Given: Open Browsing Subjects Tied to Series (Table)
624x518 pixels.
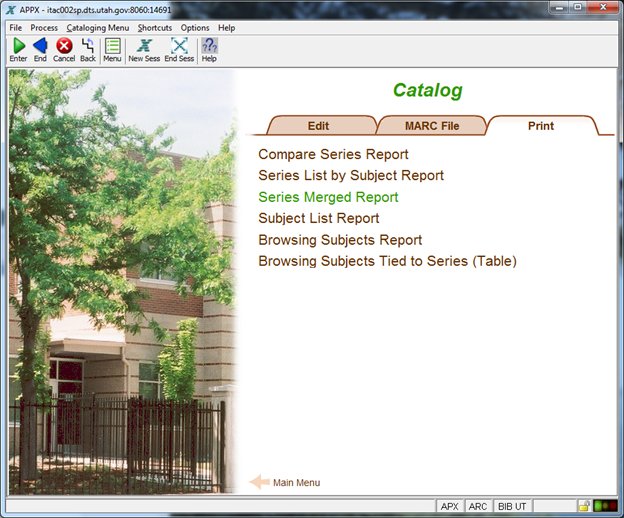Looking at the screenshot, I should tap(387, 261).
